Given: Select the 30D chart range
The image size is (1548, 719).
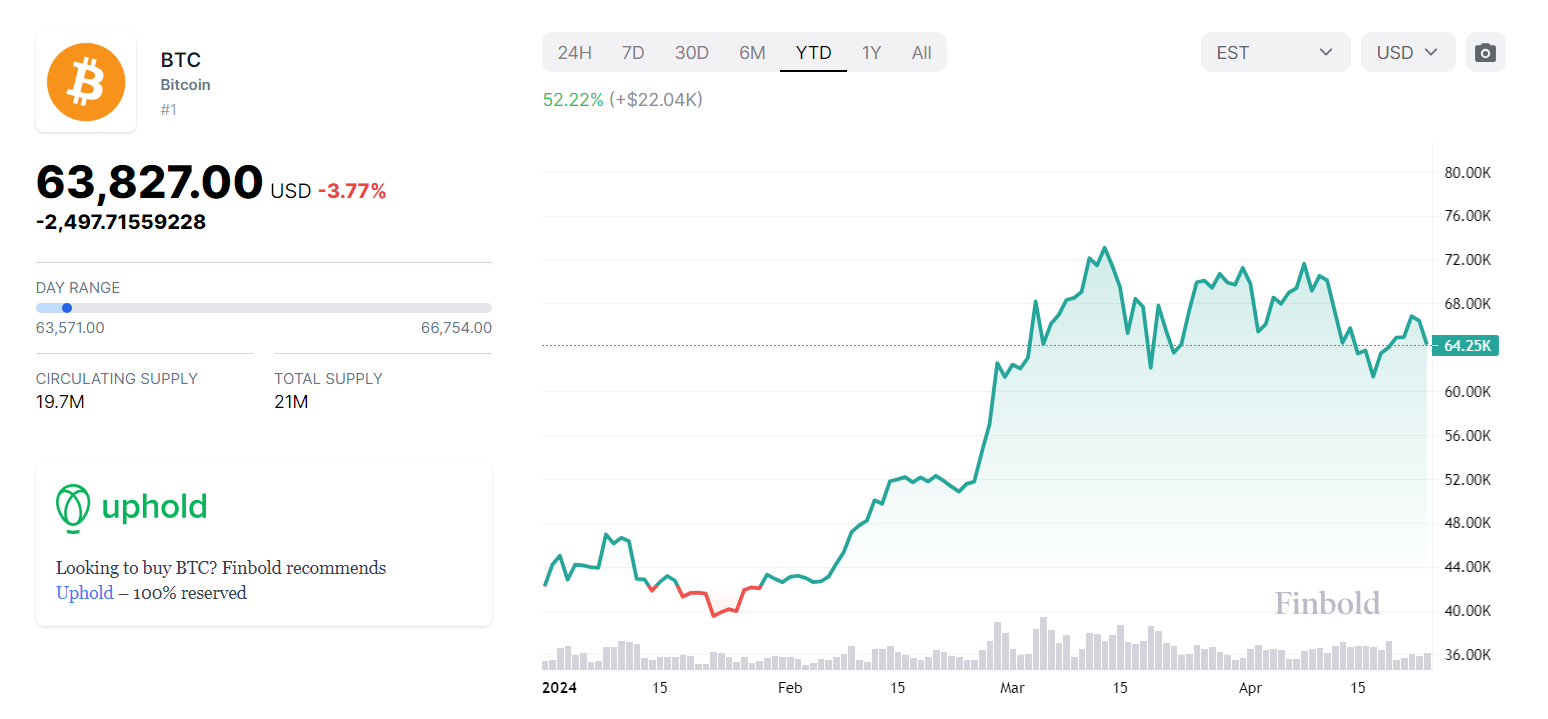Looking at the screenshot, I should click(691, 53).
